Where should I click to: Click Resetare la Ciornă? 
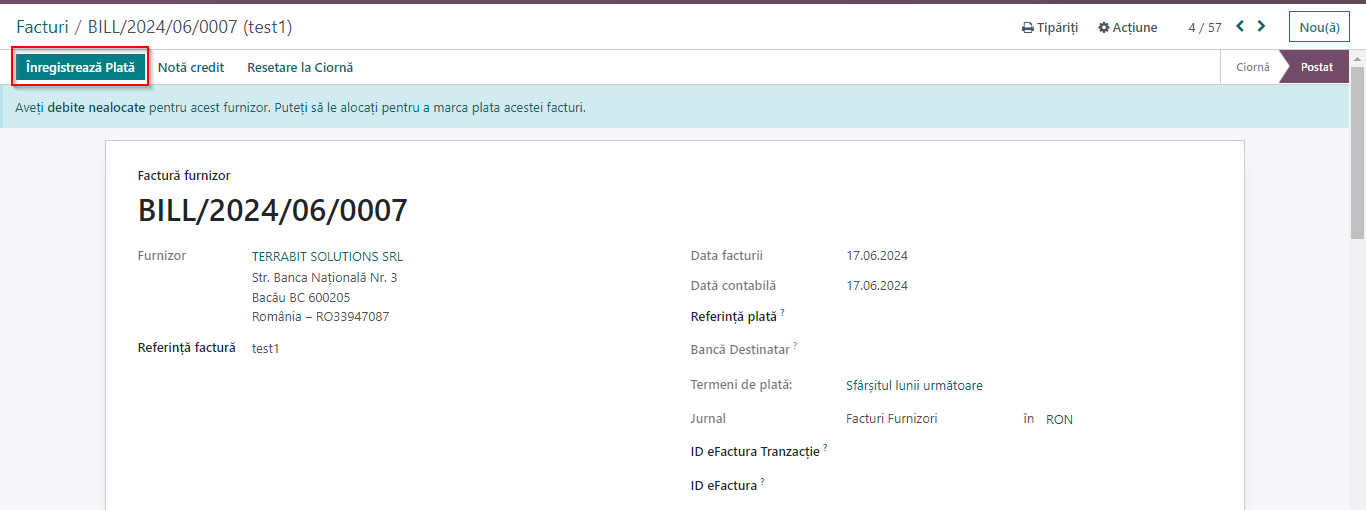300,67
